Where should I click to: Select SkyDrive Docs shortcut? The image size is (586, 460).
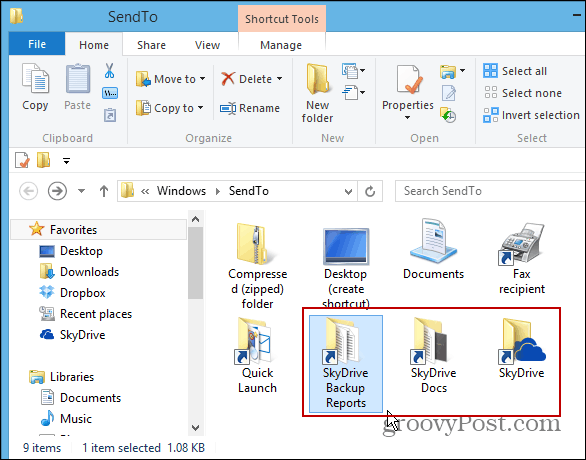[434, 355]
